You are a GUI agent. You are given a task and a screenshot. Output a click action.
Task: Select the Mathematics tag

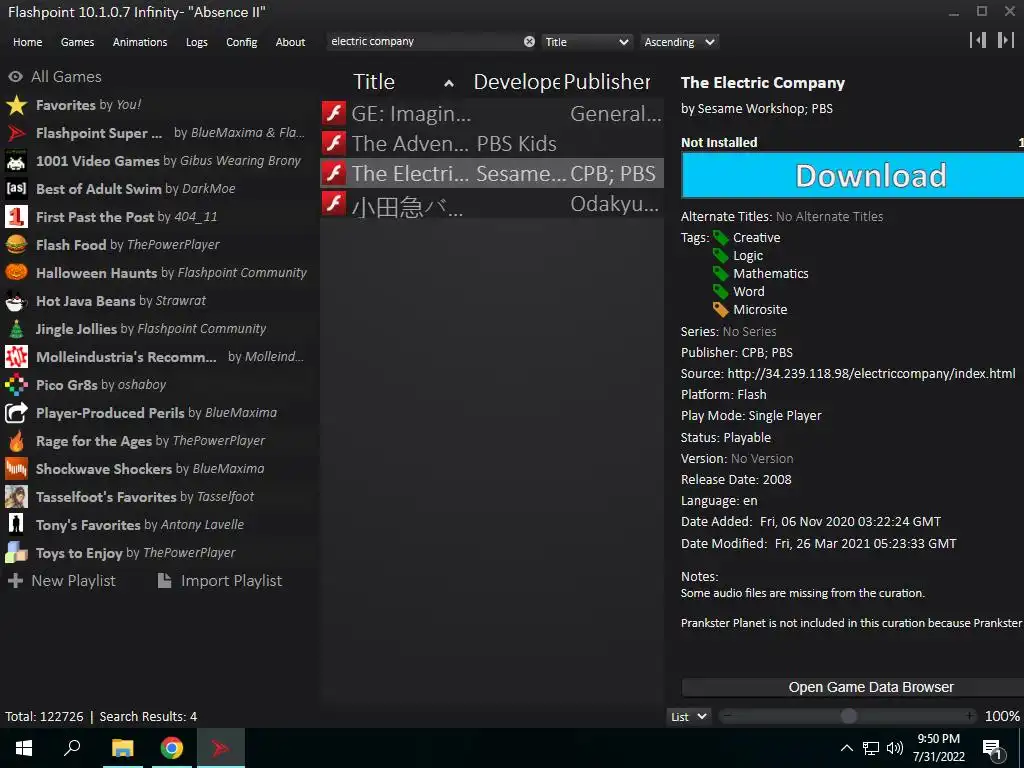click(771, 274)
